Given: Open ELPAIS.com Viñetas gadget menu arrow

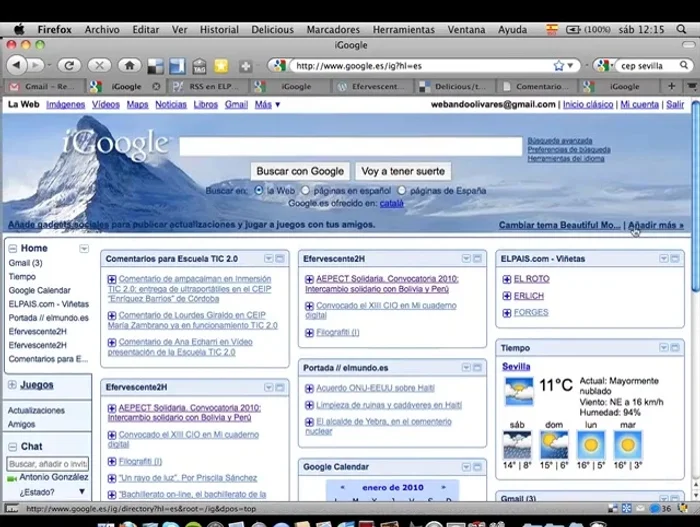Looking at the screenshot, I should 663,258.
